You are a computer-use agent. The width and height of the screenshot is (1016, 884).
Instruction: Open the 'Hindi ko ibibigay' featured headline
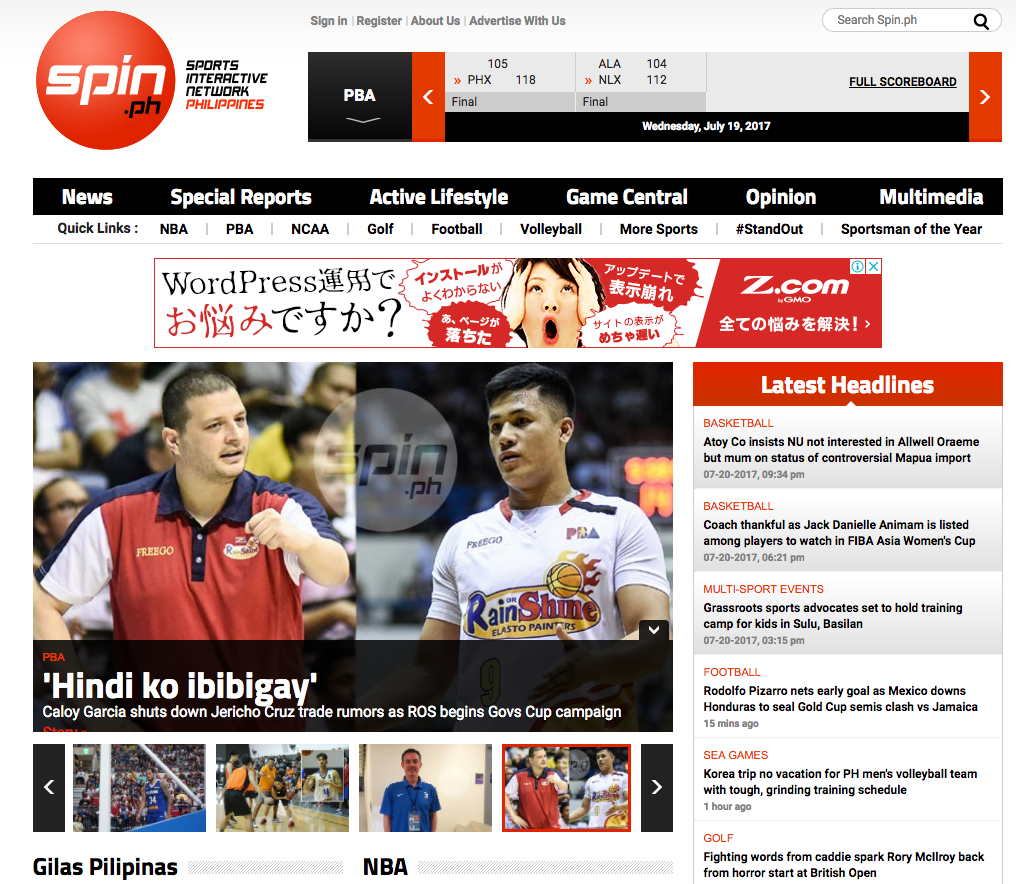[x=179, y=686]
